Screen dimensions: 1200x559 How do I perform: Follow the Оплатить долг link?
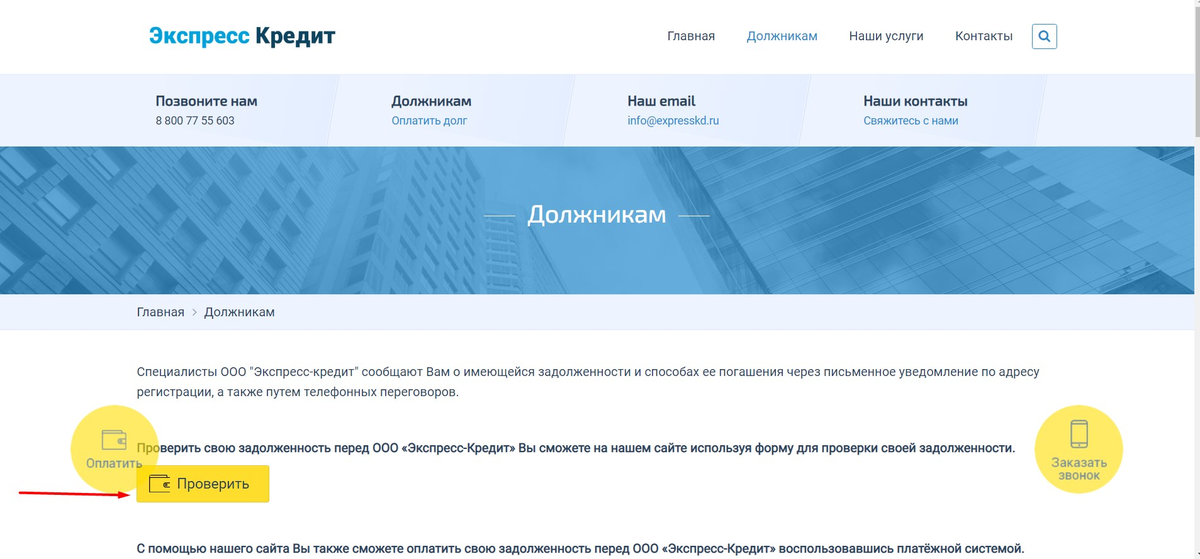point(429,121)
